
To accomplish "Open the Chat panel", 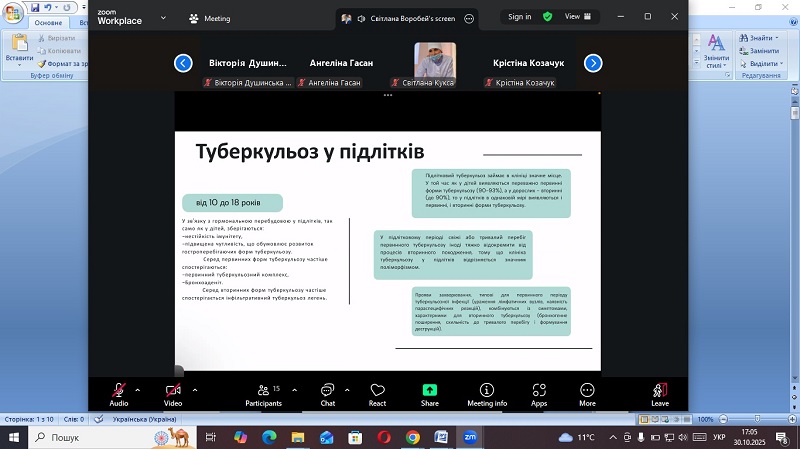I will click(x=327, y=393).
